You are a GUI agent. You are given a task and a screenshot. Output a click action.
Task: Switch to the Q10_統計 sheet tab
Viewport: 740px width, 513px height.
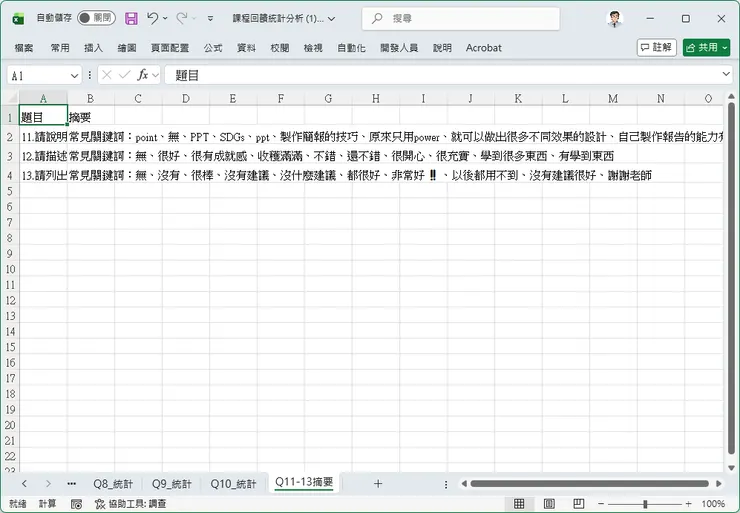(234, 484)
